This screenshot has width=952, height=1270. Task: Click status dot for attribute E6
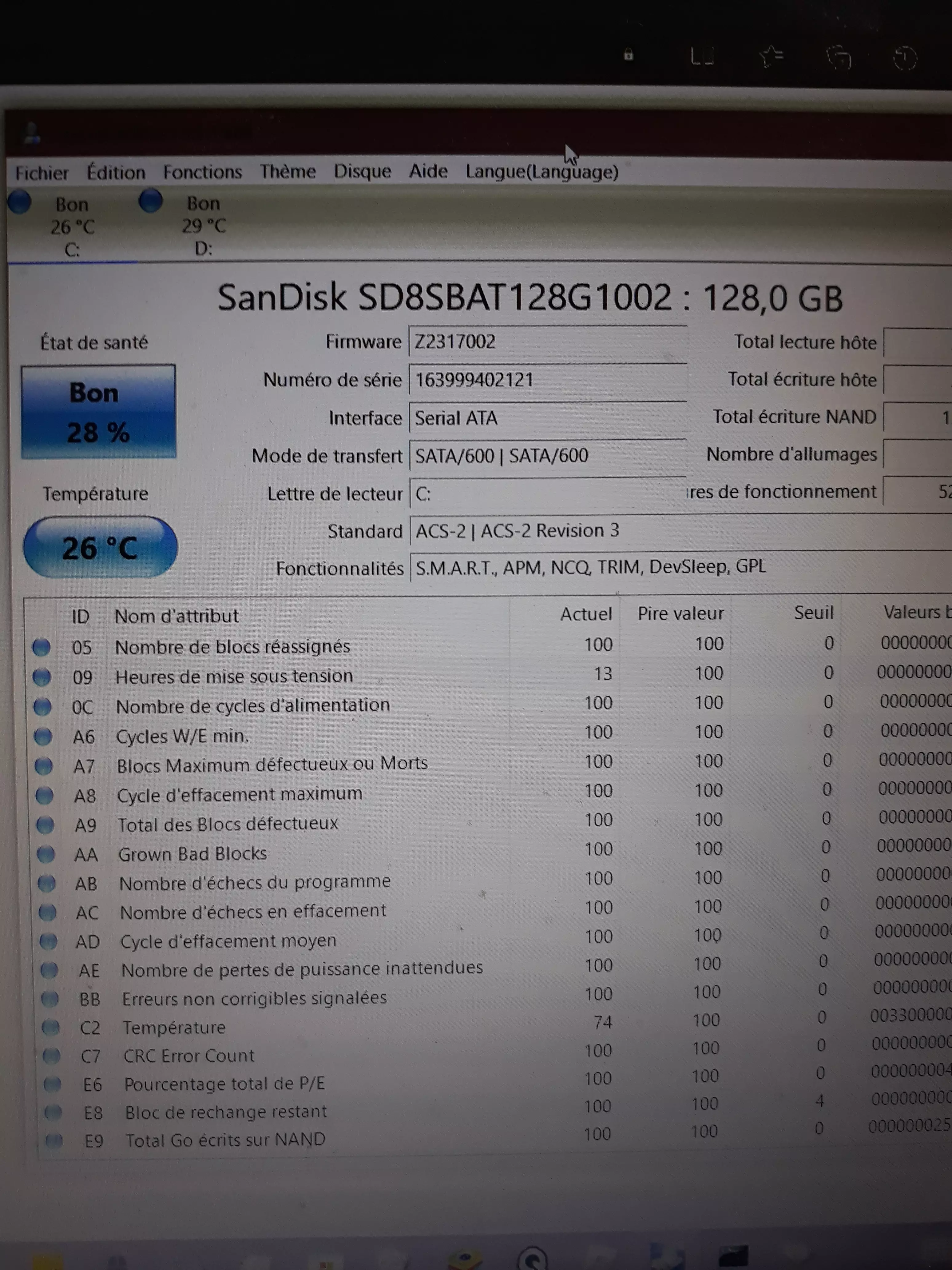[x=52, y=1084]
